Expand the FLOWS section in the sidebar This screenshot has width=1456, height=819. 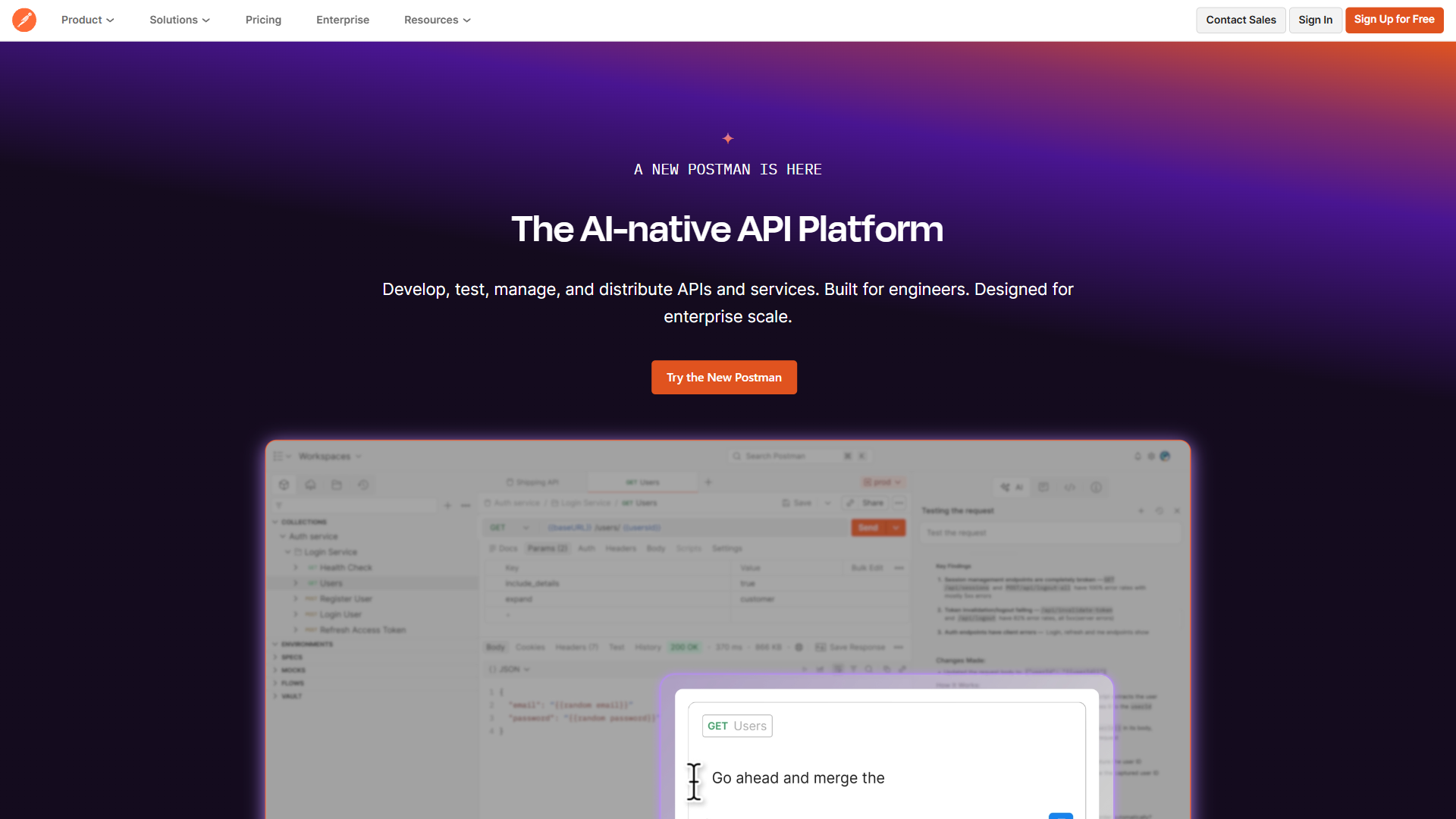pyautogui.click(x=275, y=683)
